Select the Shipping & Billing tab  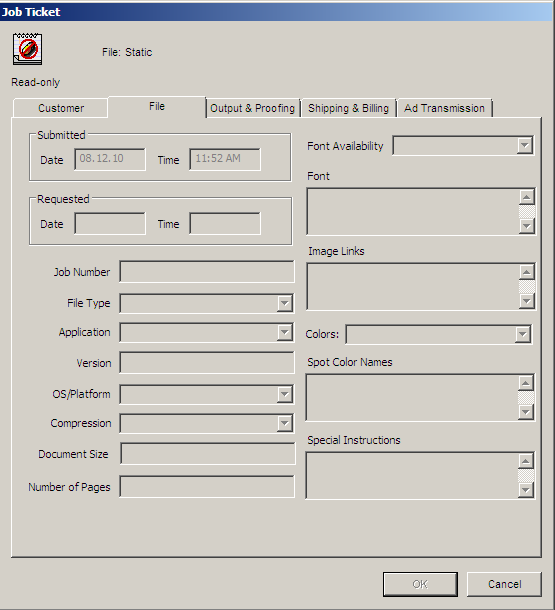348,108
